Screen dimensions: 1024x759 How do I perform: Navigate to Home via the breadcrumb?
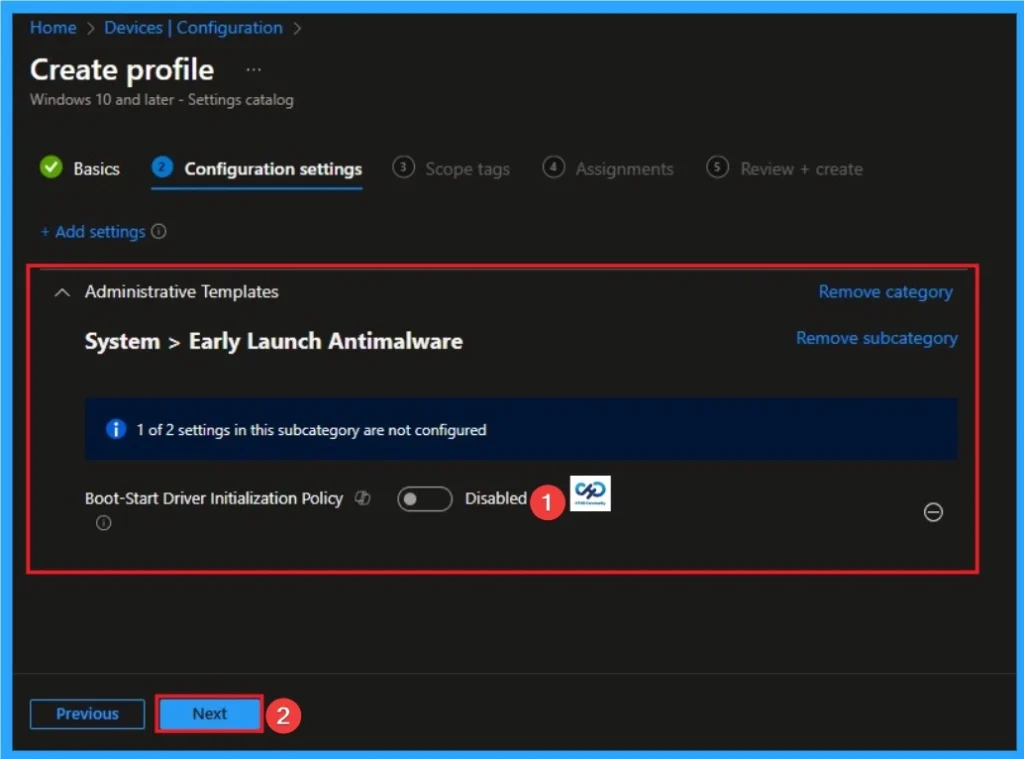[52, 27]
